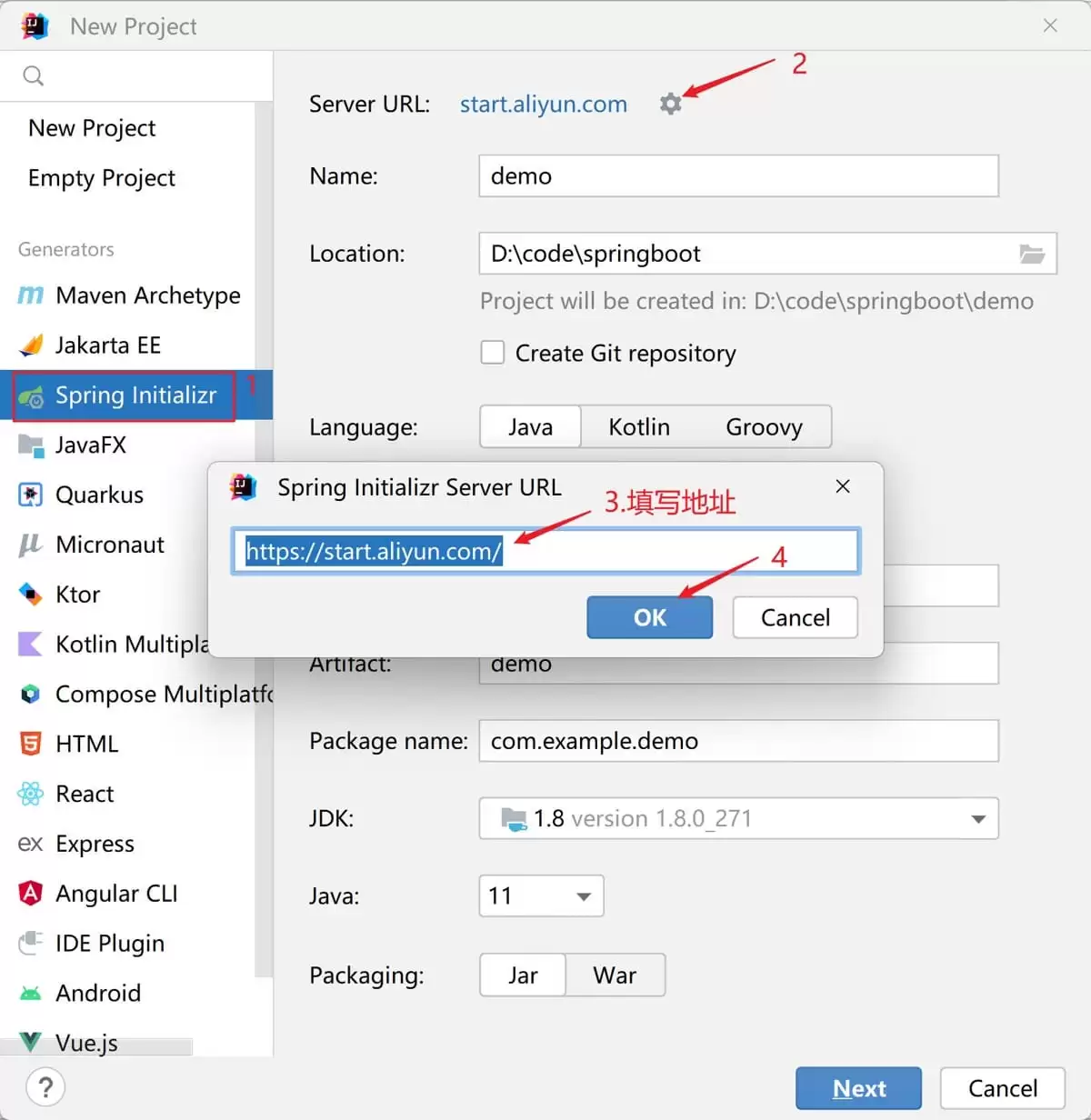The height and width of the screenshot is (1120, 1091).
Task: Select HTML generator label
Action: [87, 744]
